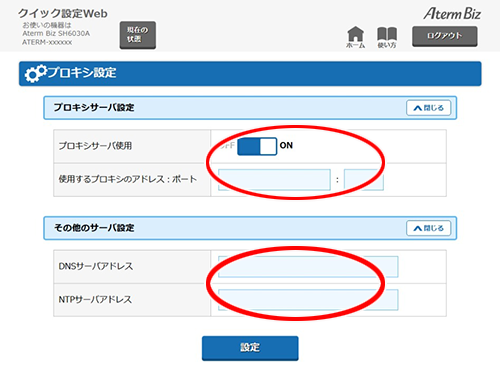The image size is (500, 376).
Task: Click the blue 設定 submit button
Action: pyautogui.click(x=250, y=348)
